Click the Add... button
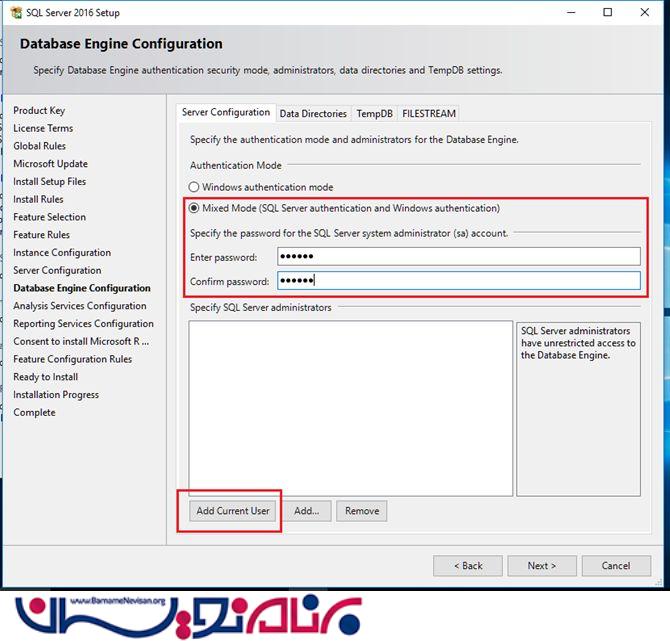670x641 pixels. pyautogui.click(x=307, y=511)
